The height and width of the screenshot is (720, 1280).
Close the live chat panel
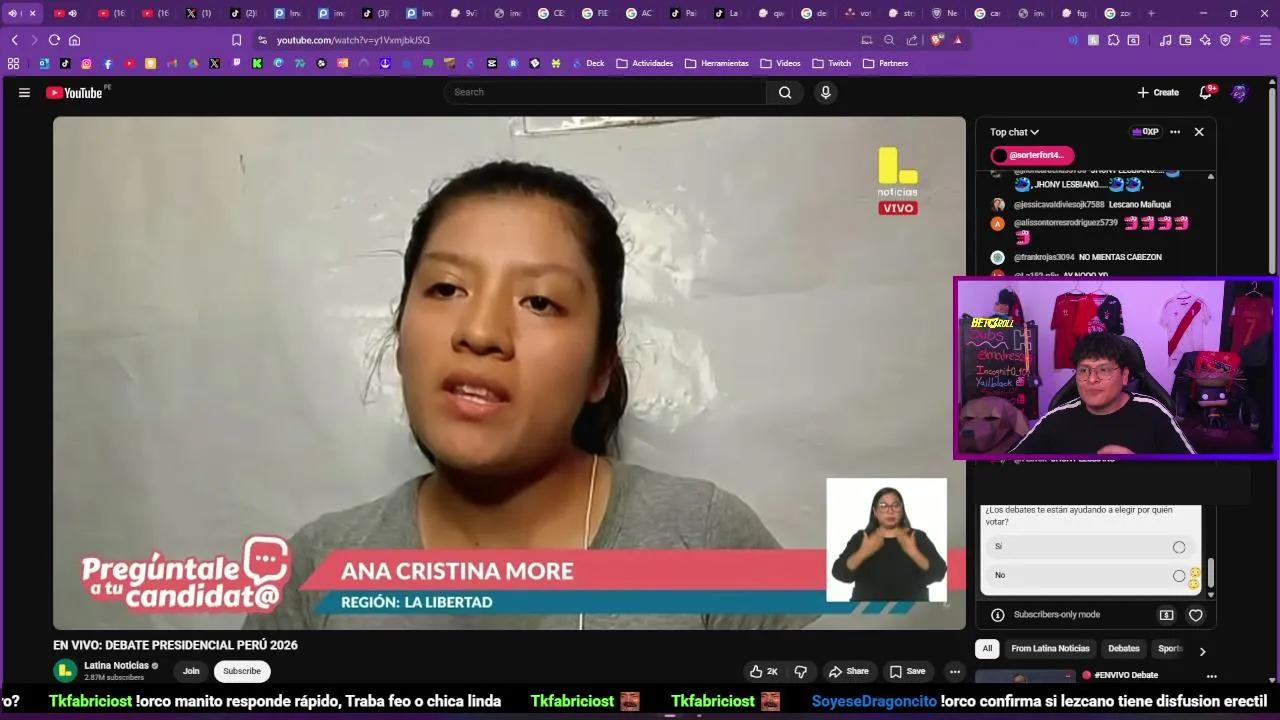click(x=1199, y=132)
